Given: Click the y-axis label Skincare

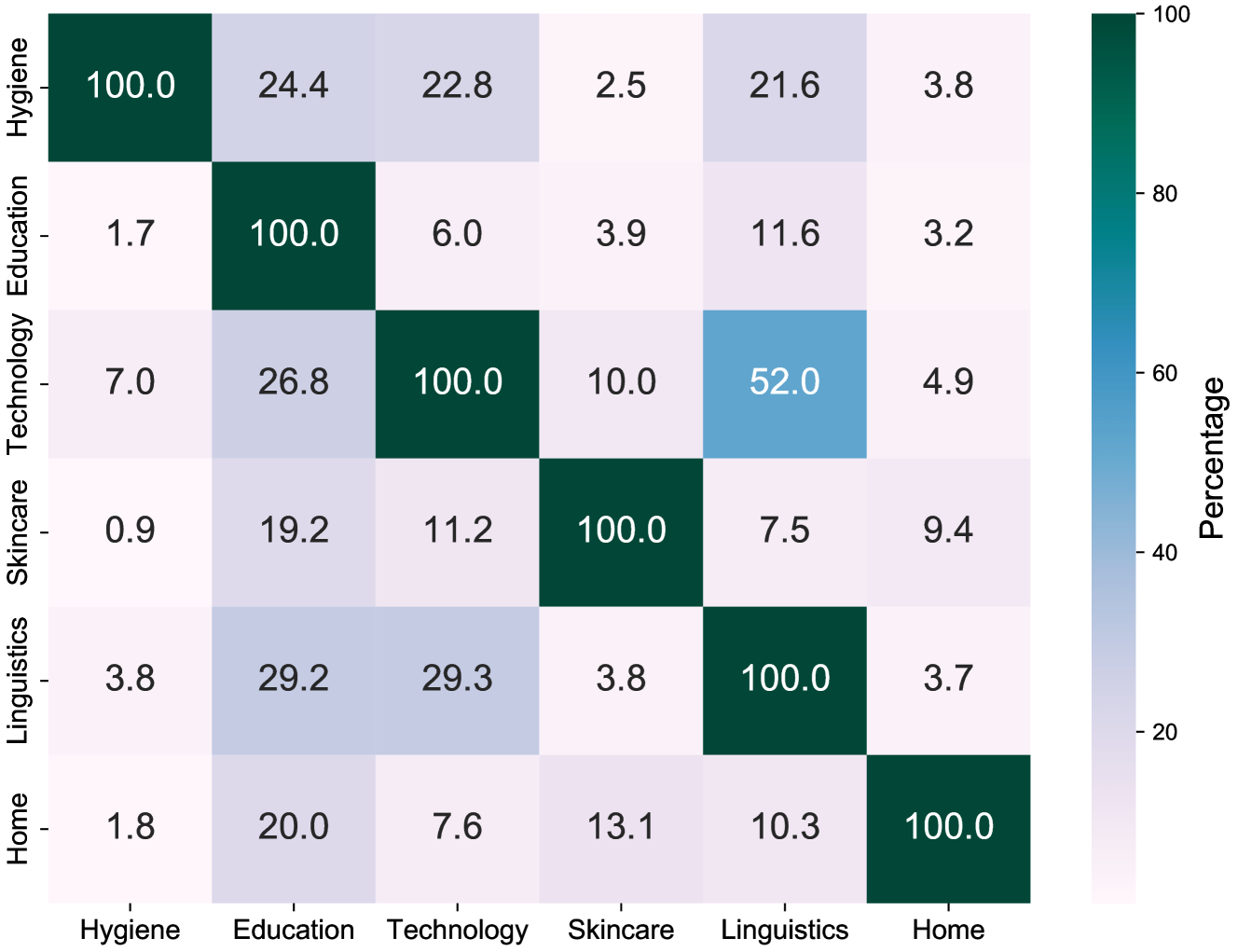Looking at the screenshot, I should [18, 532].
